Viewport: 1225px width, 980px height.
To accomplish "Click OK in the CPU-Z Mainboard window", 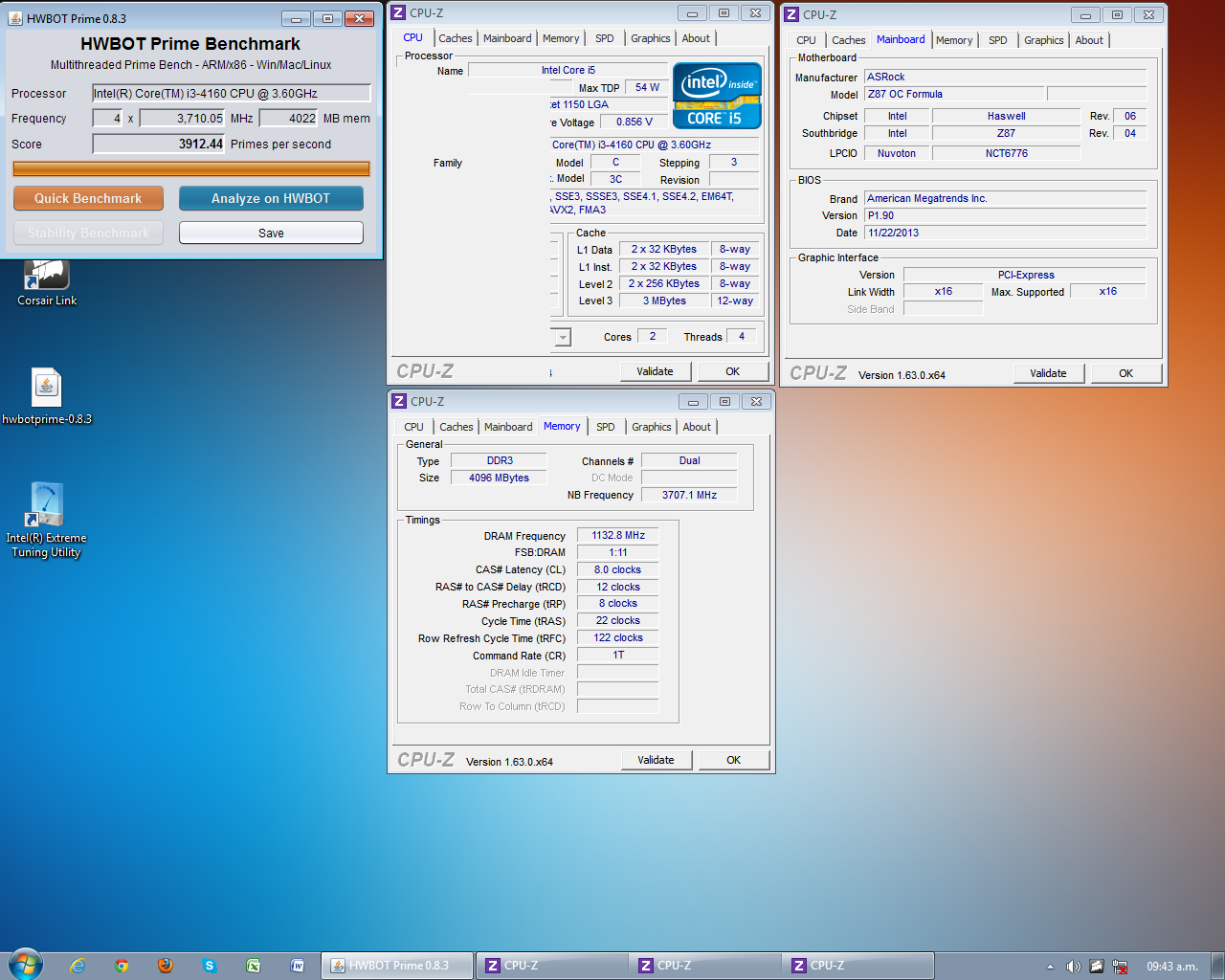I will click(1126, 373).
